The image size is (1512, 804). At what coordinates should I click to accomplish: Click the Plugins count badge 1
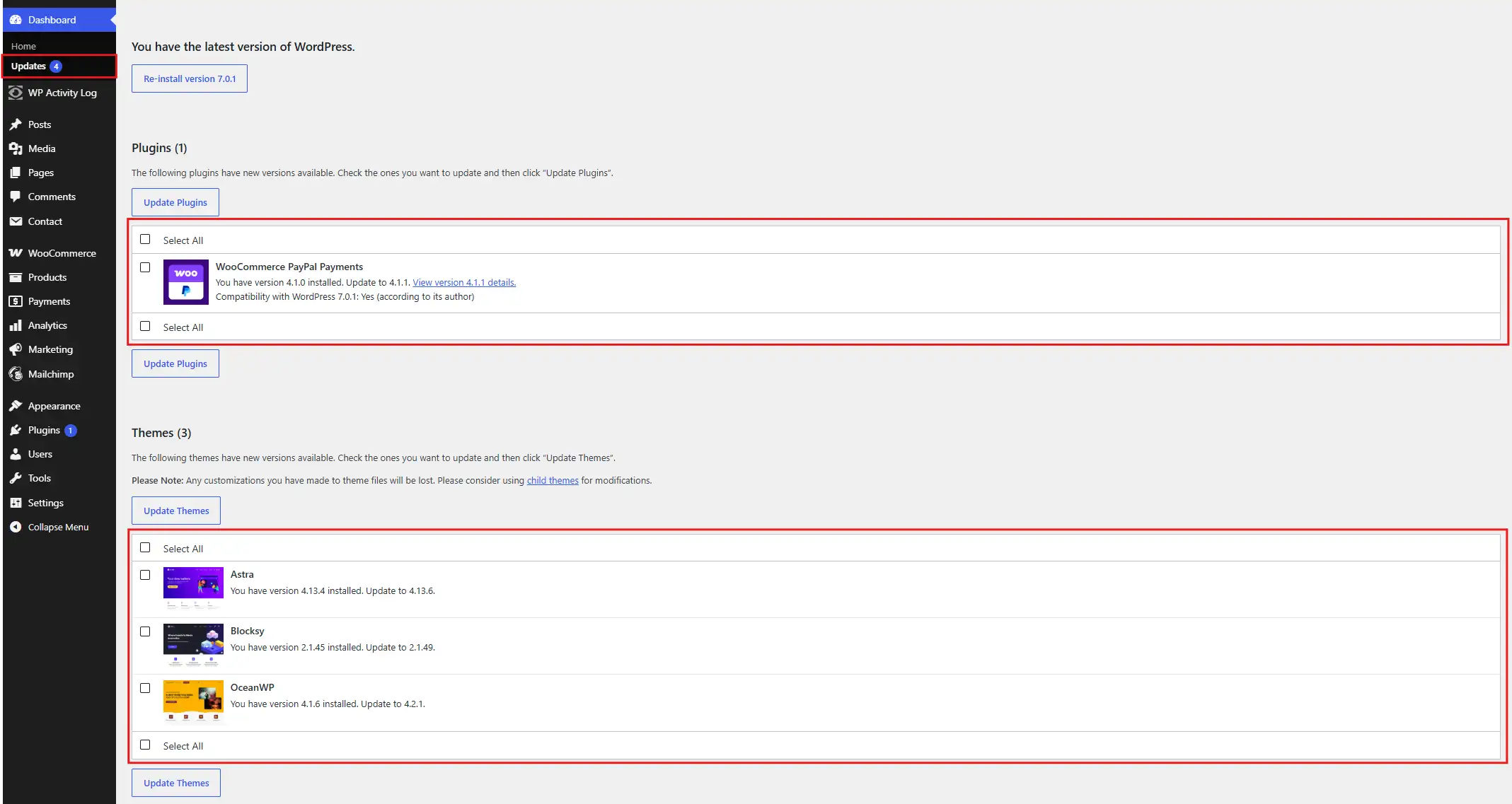70,430
